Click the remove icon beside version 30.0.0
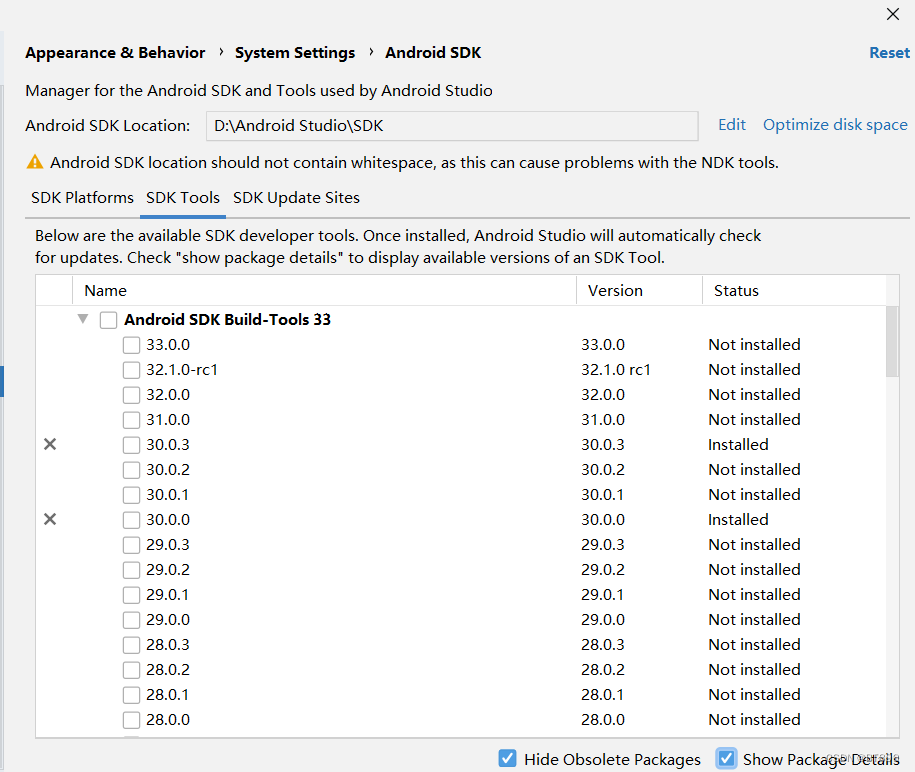The image size is (915, 772). [49, 519]
